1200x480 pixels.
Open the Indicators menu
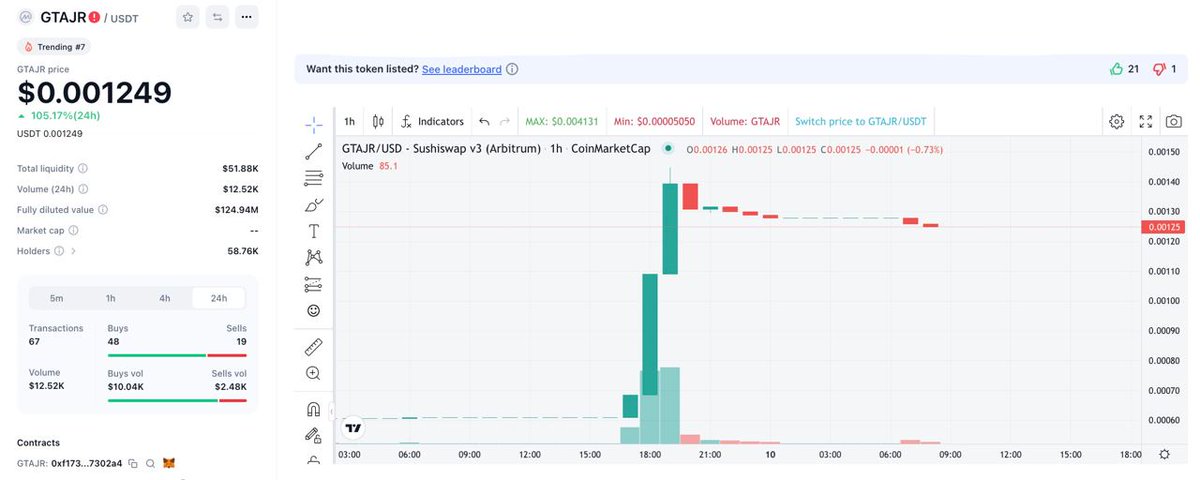point(432,121)
